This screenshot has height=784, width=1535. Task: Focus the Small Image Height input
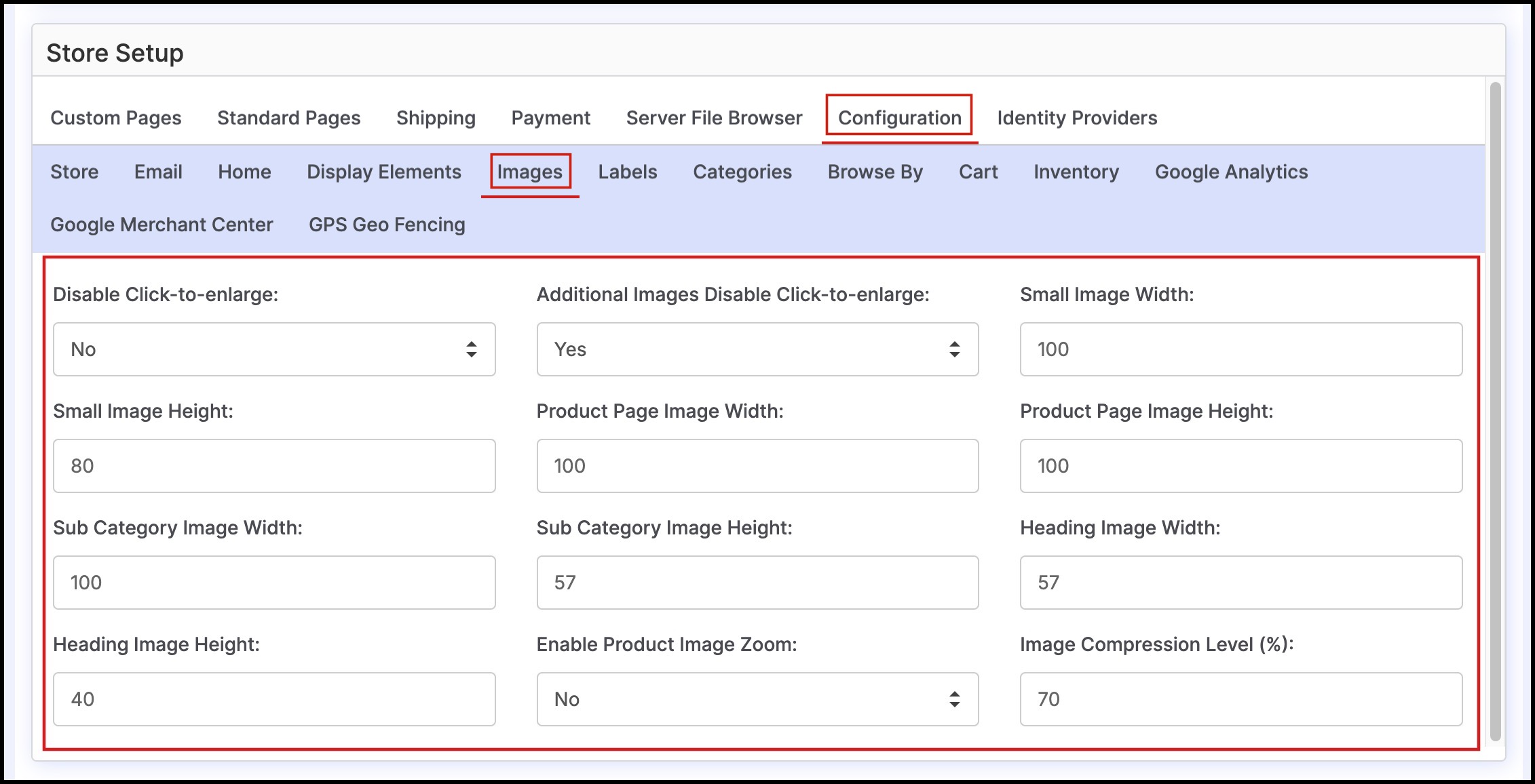pos(274,466)
